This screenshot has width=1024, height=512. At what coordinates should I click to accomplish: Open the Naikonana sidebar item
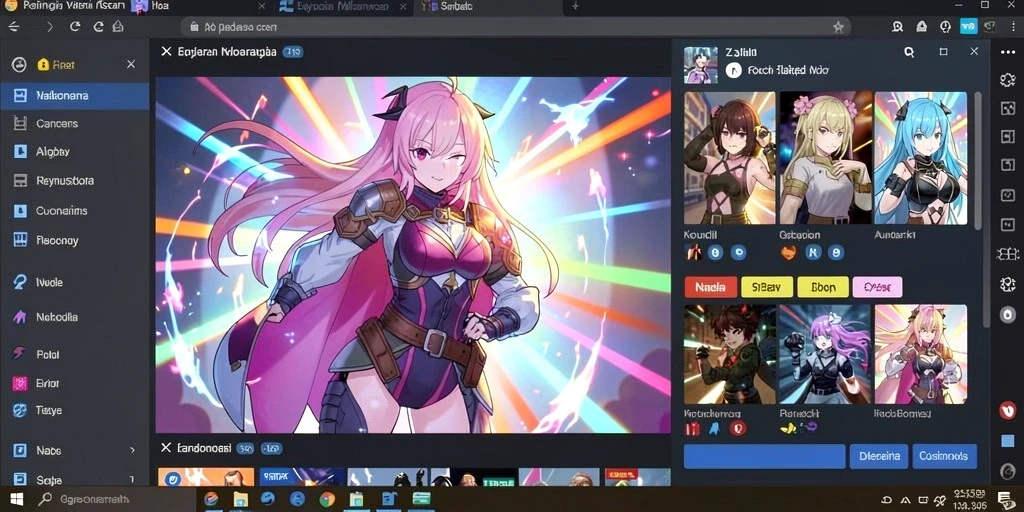[x=74, y=95]
